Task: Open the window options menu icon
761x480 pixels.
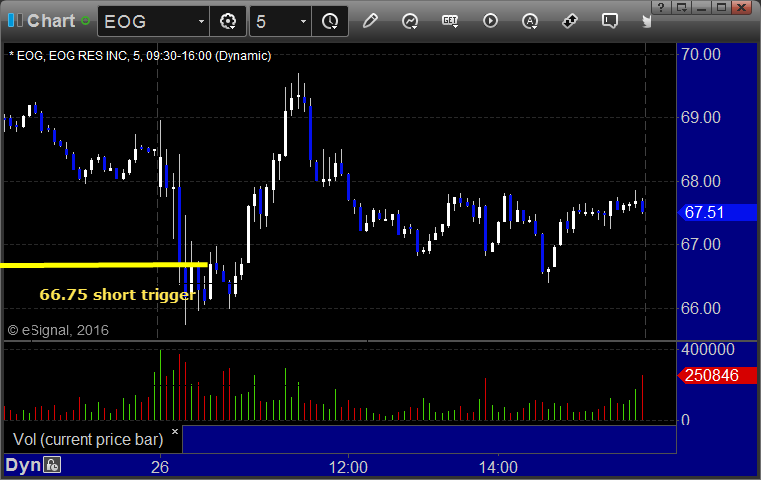Action: 681,7
